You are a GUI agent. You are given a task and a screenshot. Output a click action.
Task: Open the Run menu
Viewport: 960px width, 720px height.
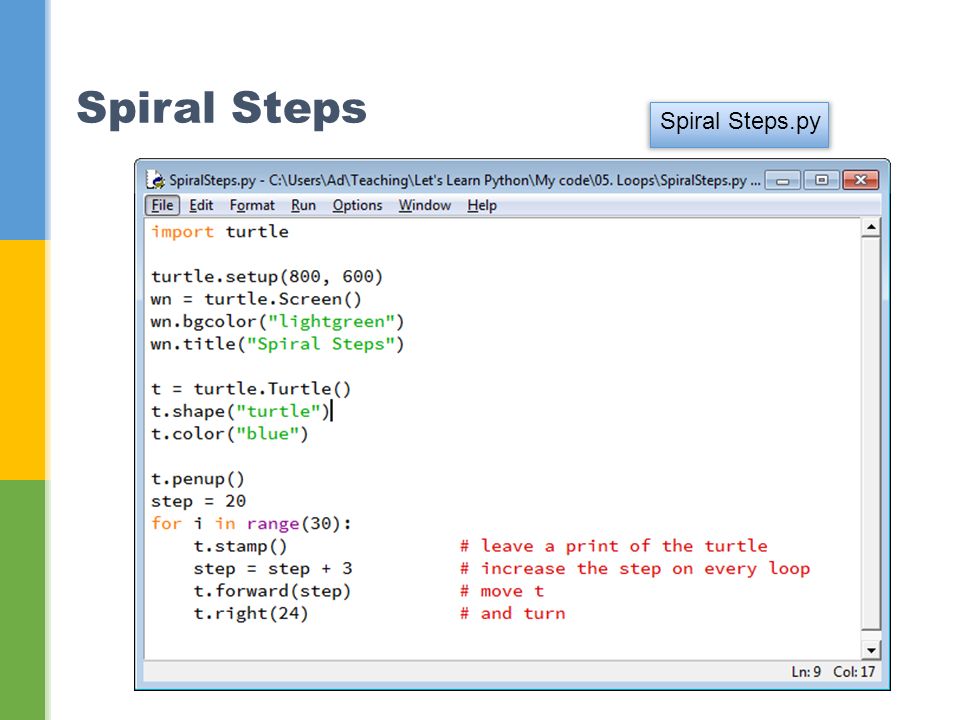coord(303,205)
